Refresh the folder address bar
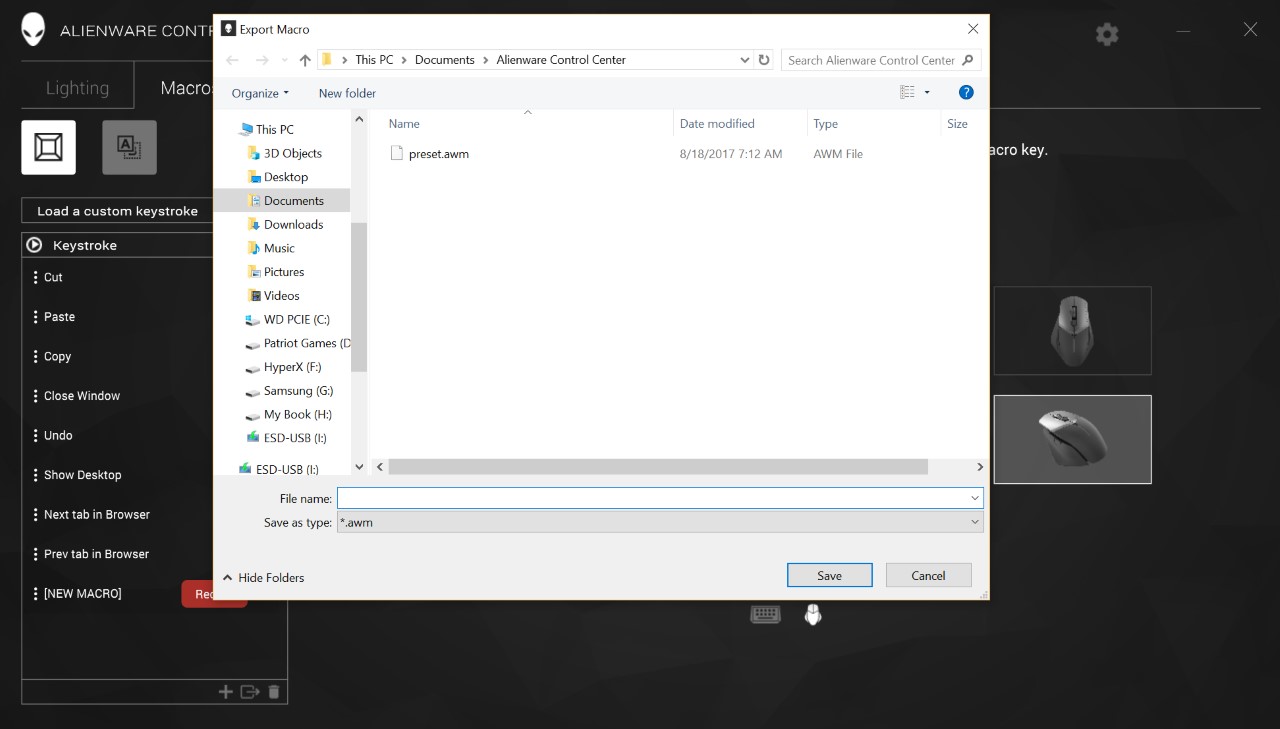The height and width of the screenshot is (729, 1280). (764, 60)
